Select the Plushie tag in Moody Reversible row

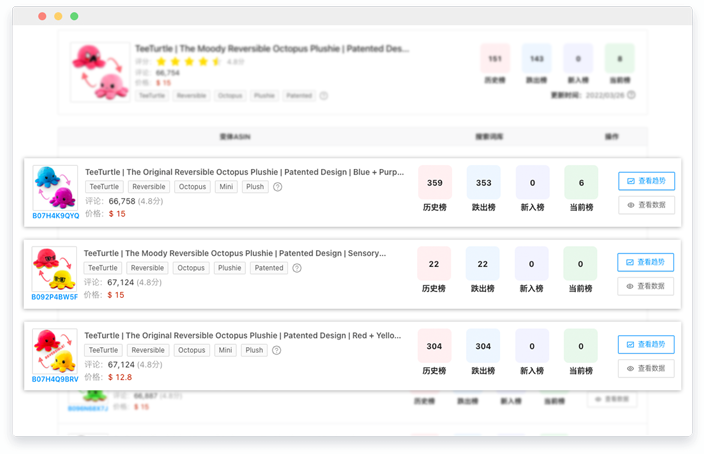coord(229,268)
